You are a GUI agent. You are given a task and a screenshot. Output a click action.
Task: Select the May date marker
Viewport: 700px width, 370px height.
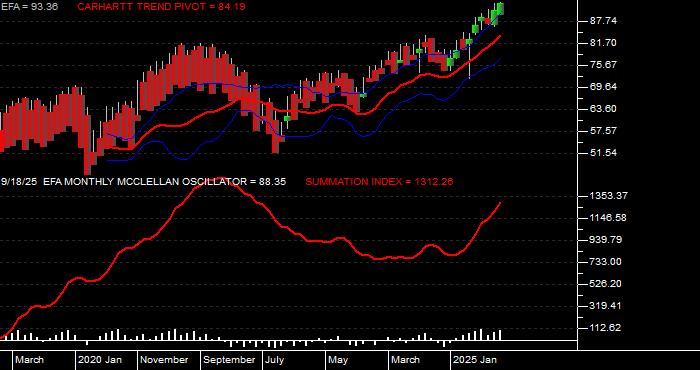click(338, 360)
